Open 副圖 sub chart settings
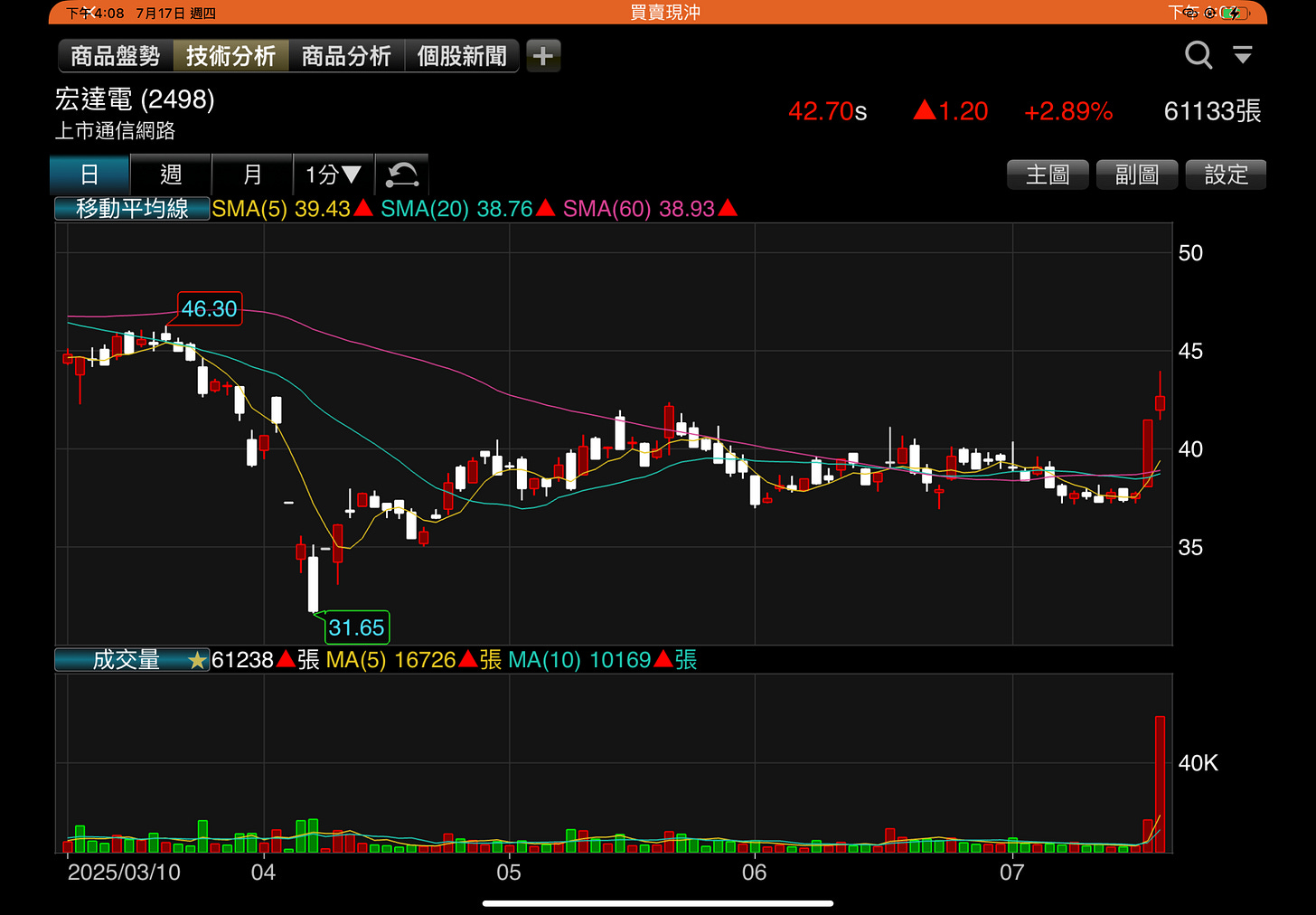Screen dimensions: 1316x915 [x=1137, y=175]
